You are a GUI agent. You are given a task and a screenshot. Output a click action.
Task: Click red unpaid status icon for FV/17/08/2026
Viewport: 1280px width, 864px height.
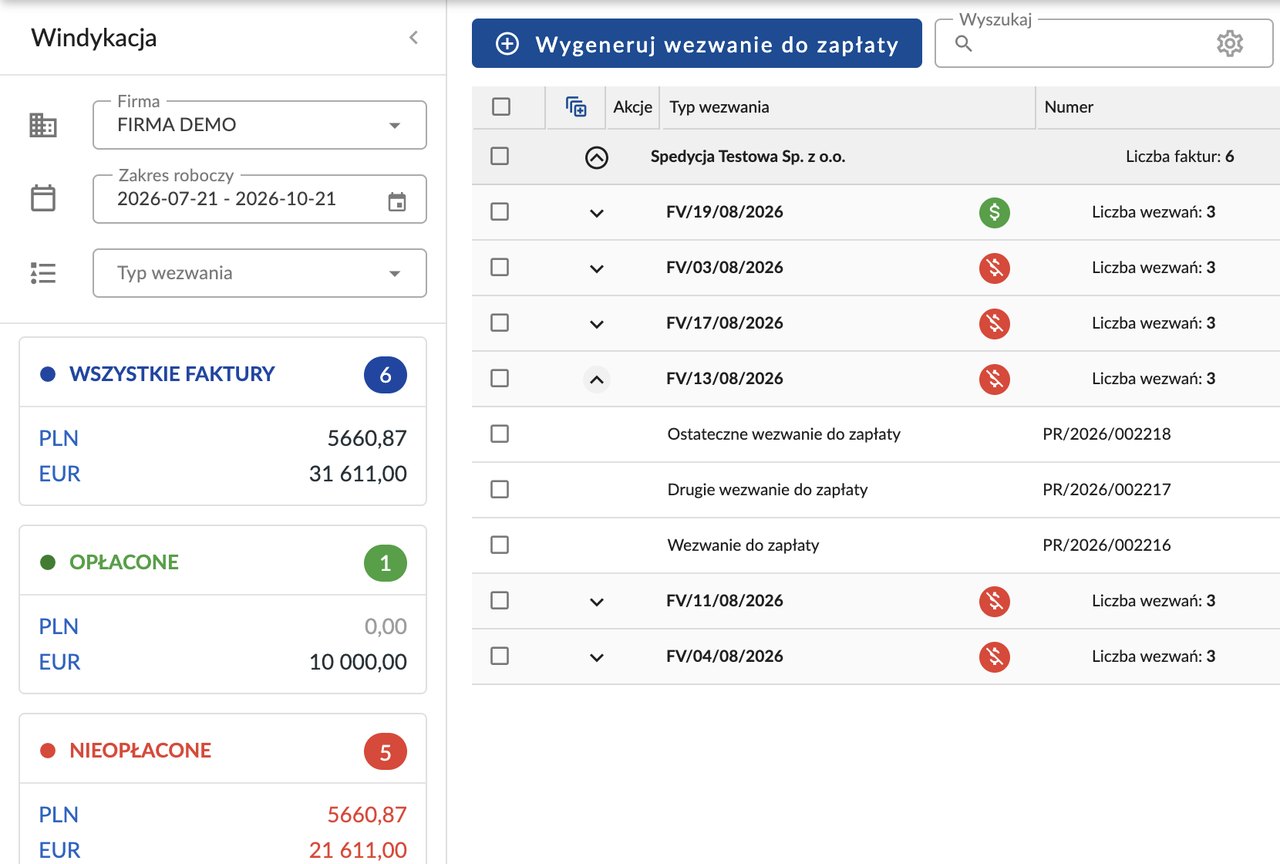[x=994, y=323]
